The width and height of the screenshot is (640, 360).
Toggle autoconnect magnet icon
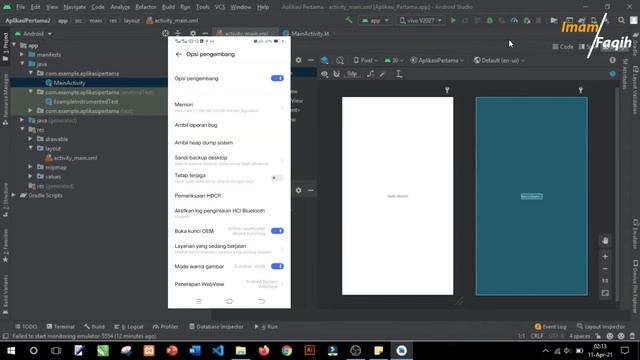337,74
